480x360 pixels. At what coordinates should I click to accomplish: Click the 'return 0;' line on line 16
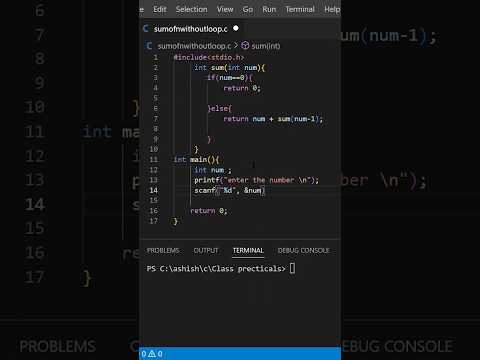point(209,211)
